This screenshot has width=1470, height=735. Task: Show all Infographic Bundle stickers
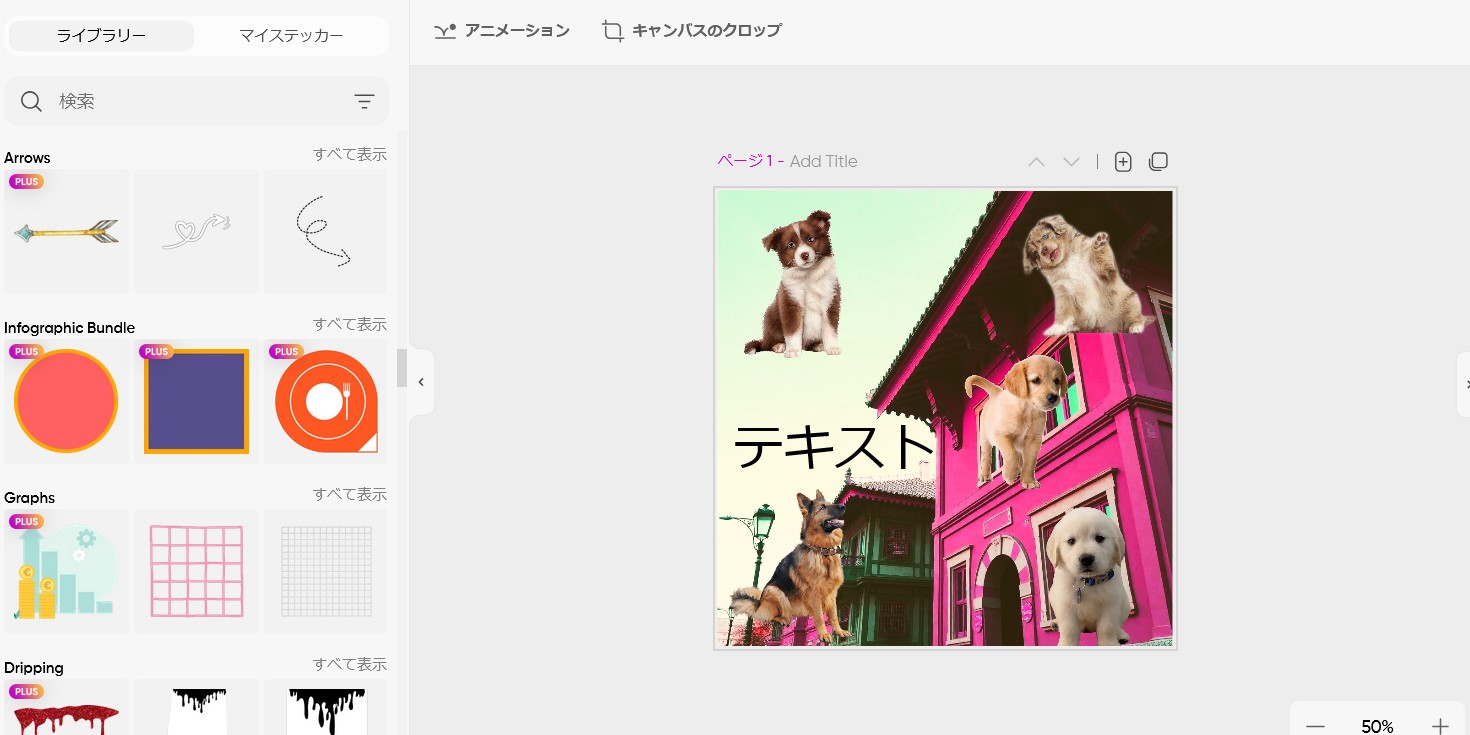[x=350, y=324]
